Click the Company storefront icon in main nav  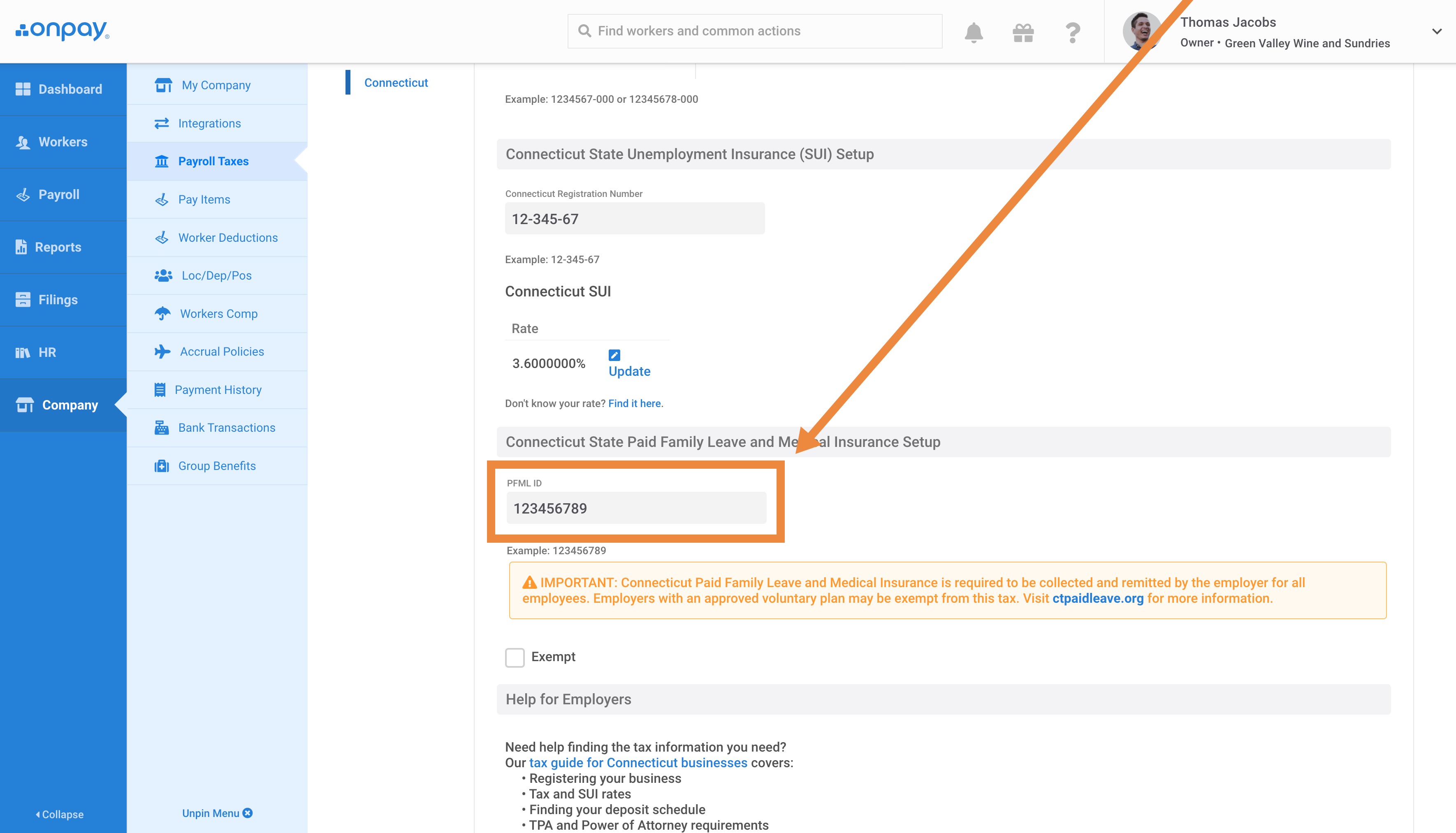pos(25,405)
